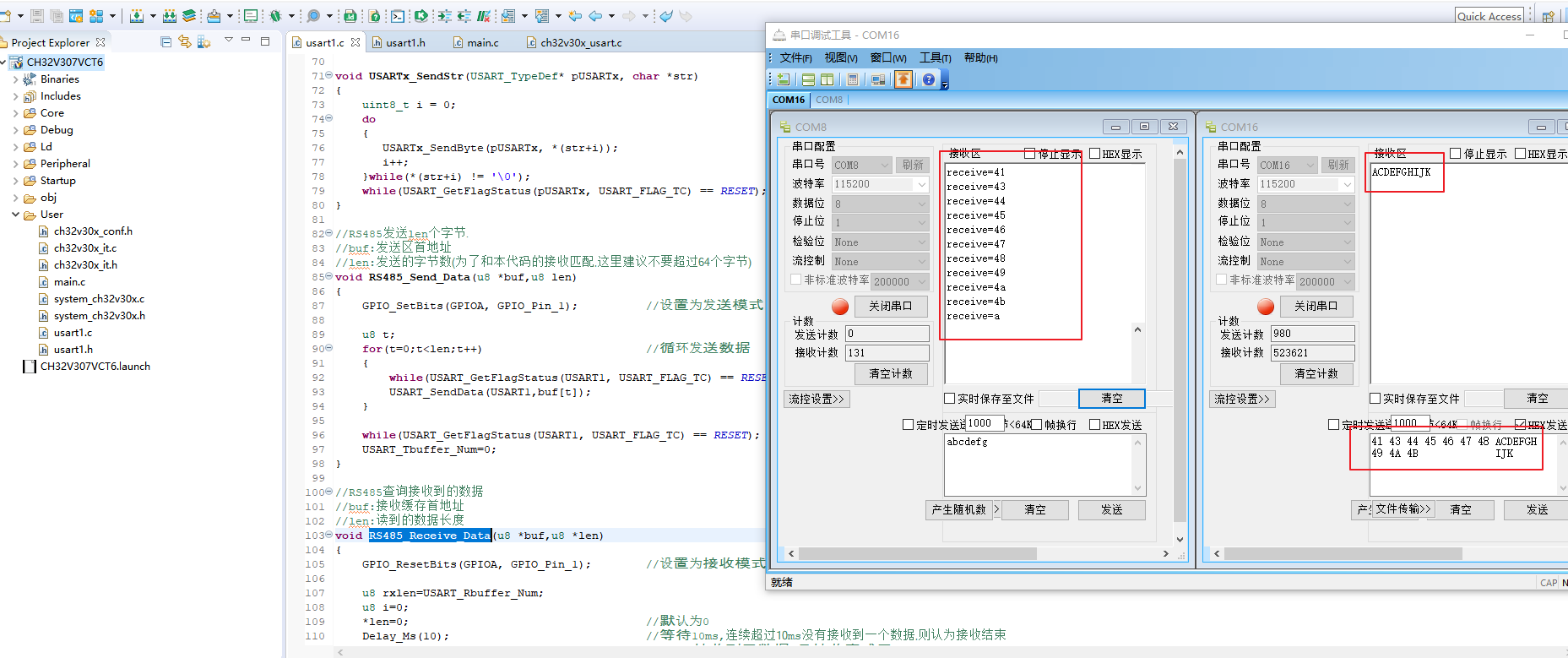The width and height of the screenshot is (1568, 658).
Task: Click the red port status indicator in COM8
Action: [x=840, y=307]
